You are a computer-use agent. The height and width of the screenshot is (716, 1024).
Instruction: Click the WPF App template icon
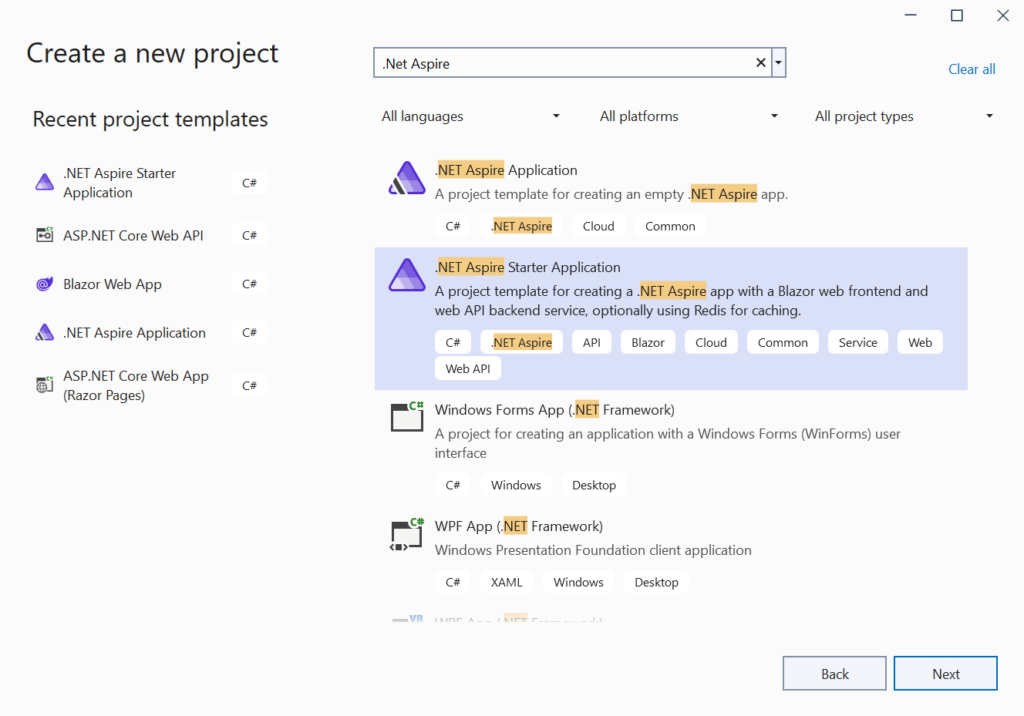click(406, 533)
